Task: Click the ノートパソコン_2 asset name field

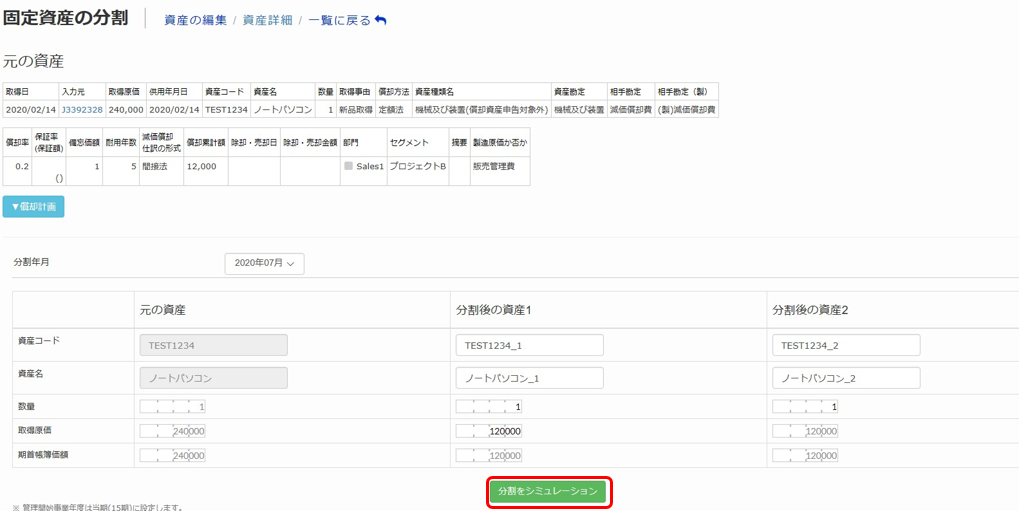Action: 846,378
